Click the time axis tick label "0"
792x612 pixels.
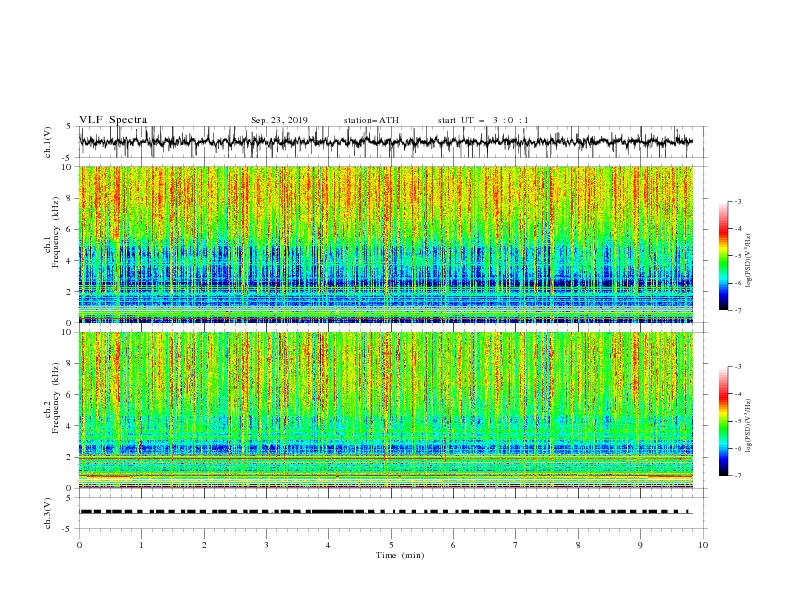pyautogui.click(x=79, y=545)
